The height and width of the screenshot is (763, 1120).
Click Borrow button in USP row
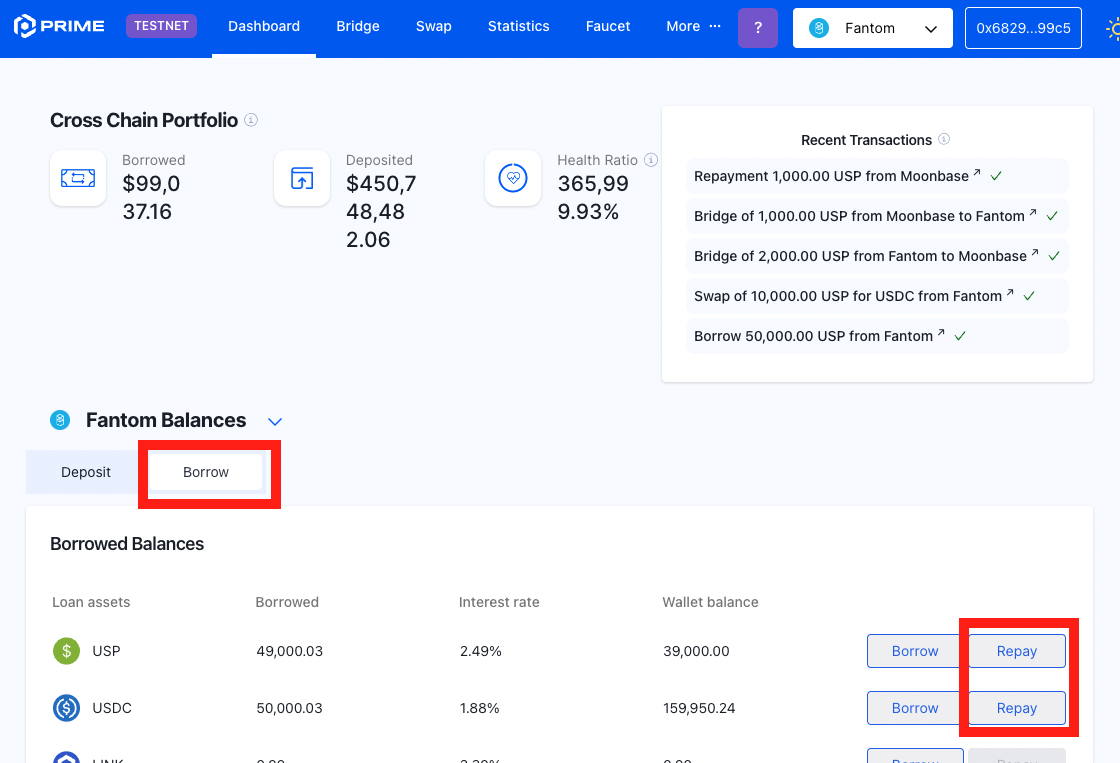pos(915,651)
